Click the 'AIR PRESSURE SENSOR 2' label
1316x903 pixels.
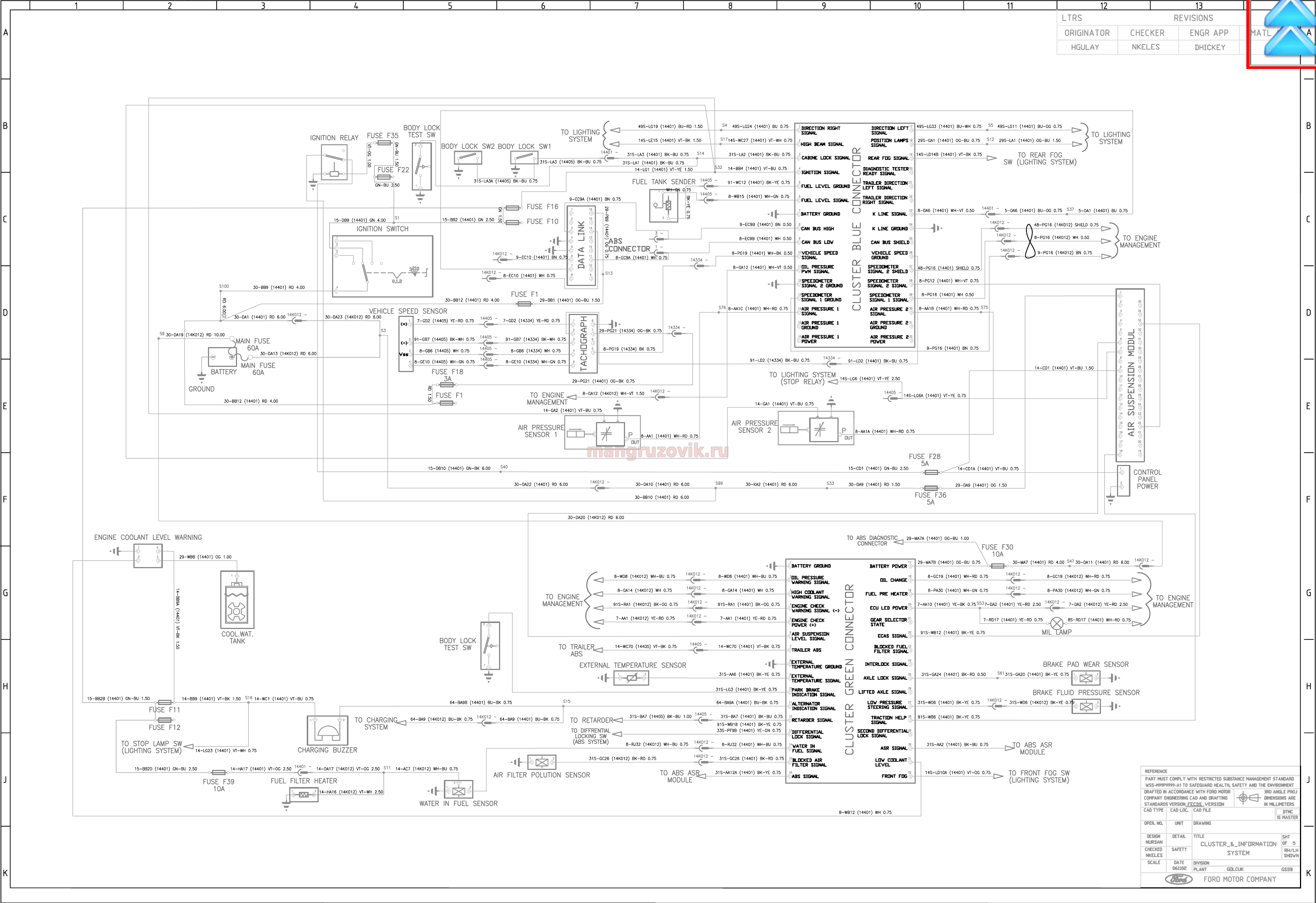[754, 427]
